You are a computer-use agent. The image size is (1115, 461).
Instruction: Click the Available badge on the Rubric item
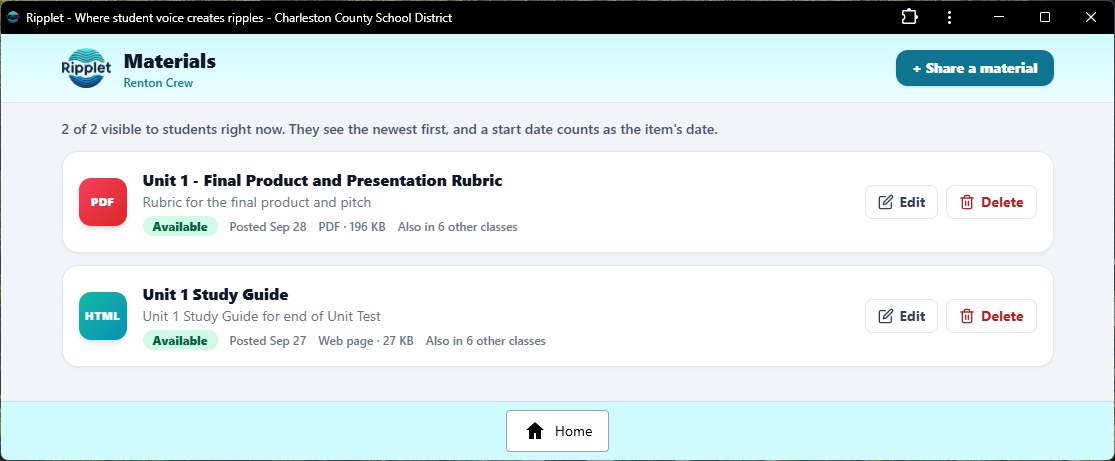tap(180, 227)
